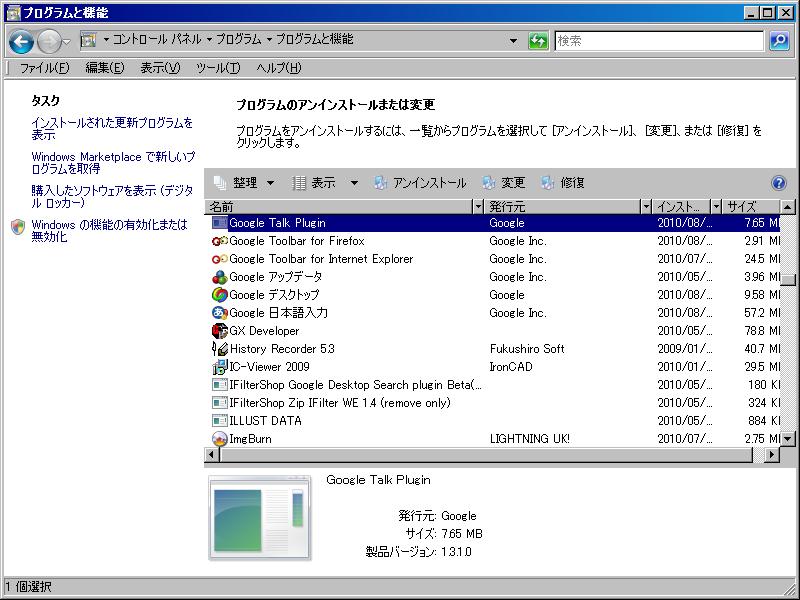This screenshot has width=800, height=600.
Task: Click the IC-Viewer 2009 icon
Action: [219, 367]
